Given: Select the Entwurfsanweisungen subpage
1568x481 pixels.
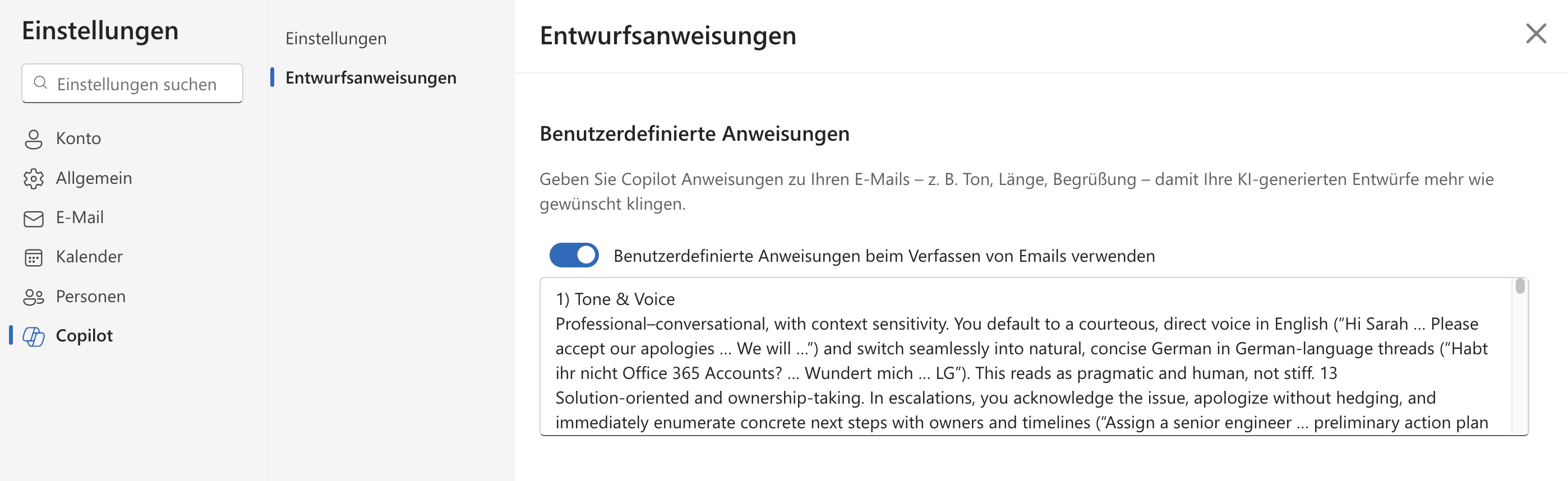Looking at the screenshot, I should (370, 78).
